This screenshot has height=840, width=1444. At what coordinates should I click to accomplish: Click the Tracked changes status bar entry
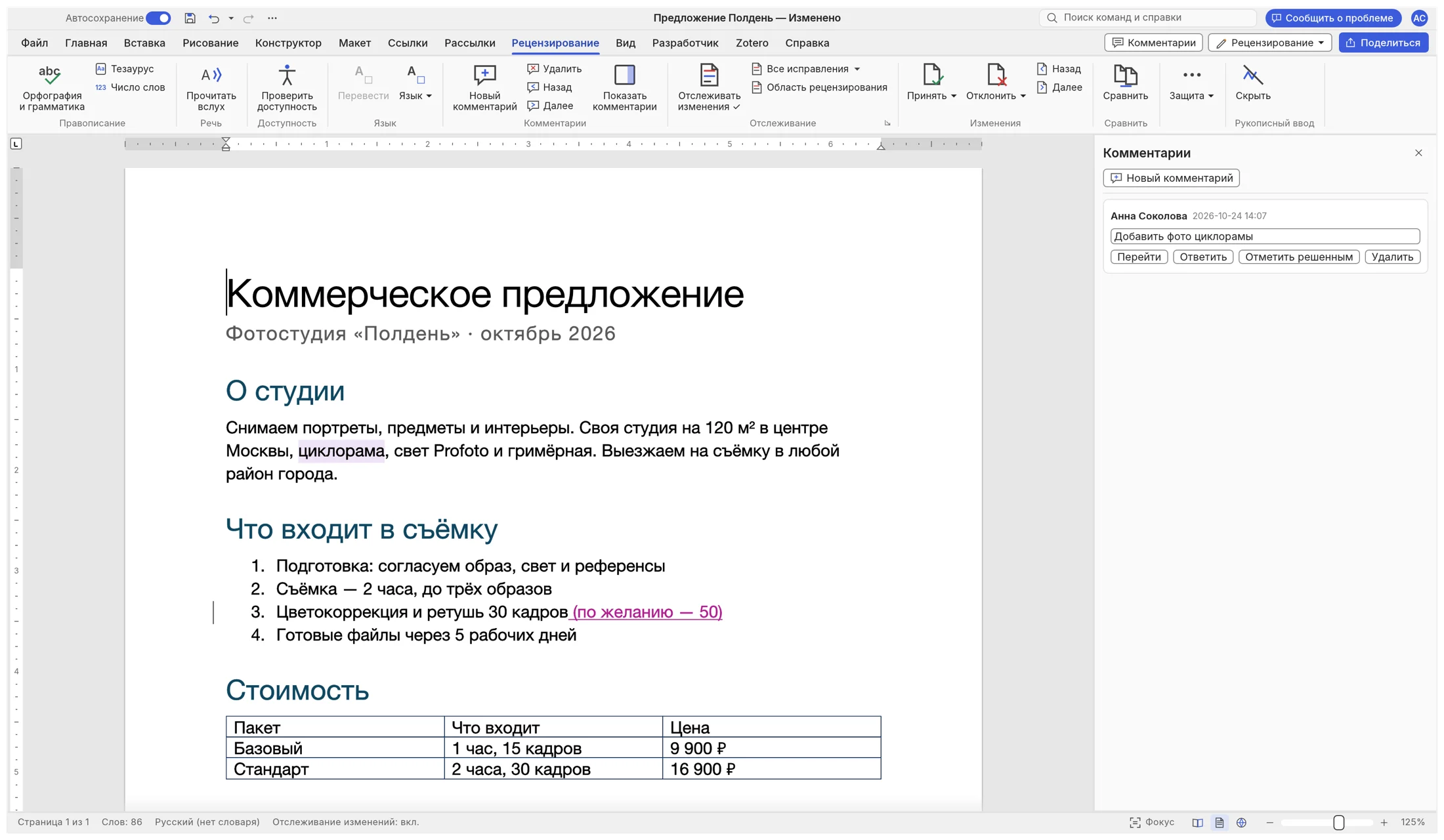coord(345,822)
